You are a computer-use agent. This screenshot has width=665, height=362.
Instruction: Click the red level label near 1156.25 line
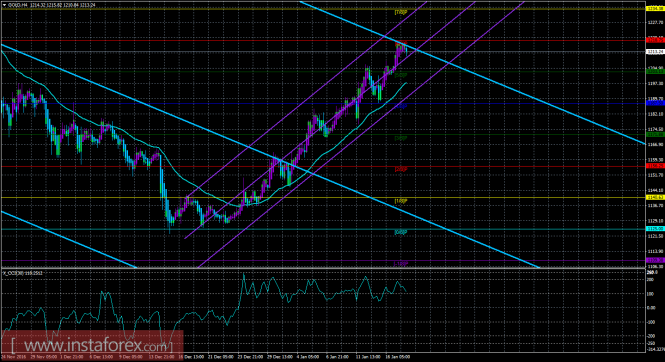click(401, 169)
